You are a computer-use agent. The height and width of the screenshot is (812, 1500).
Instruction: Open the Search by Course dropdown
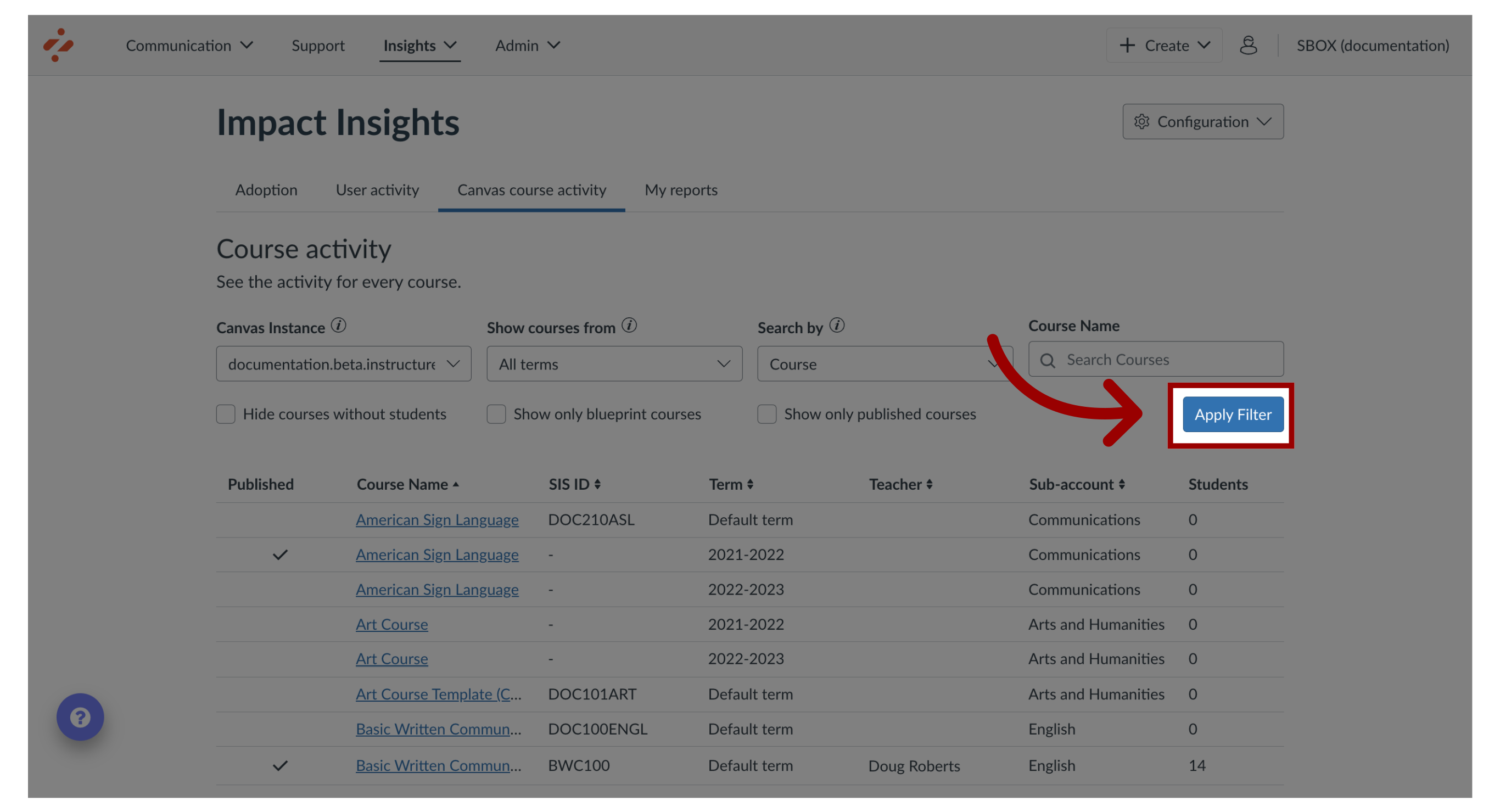click(885, 364)
